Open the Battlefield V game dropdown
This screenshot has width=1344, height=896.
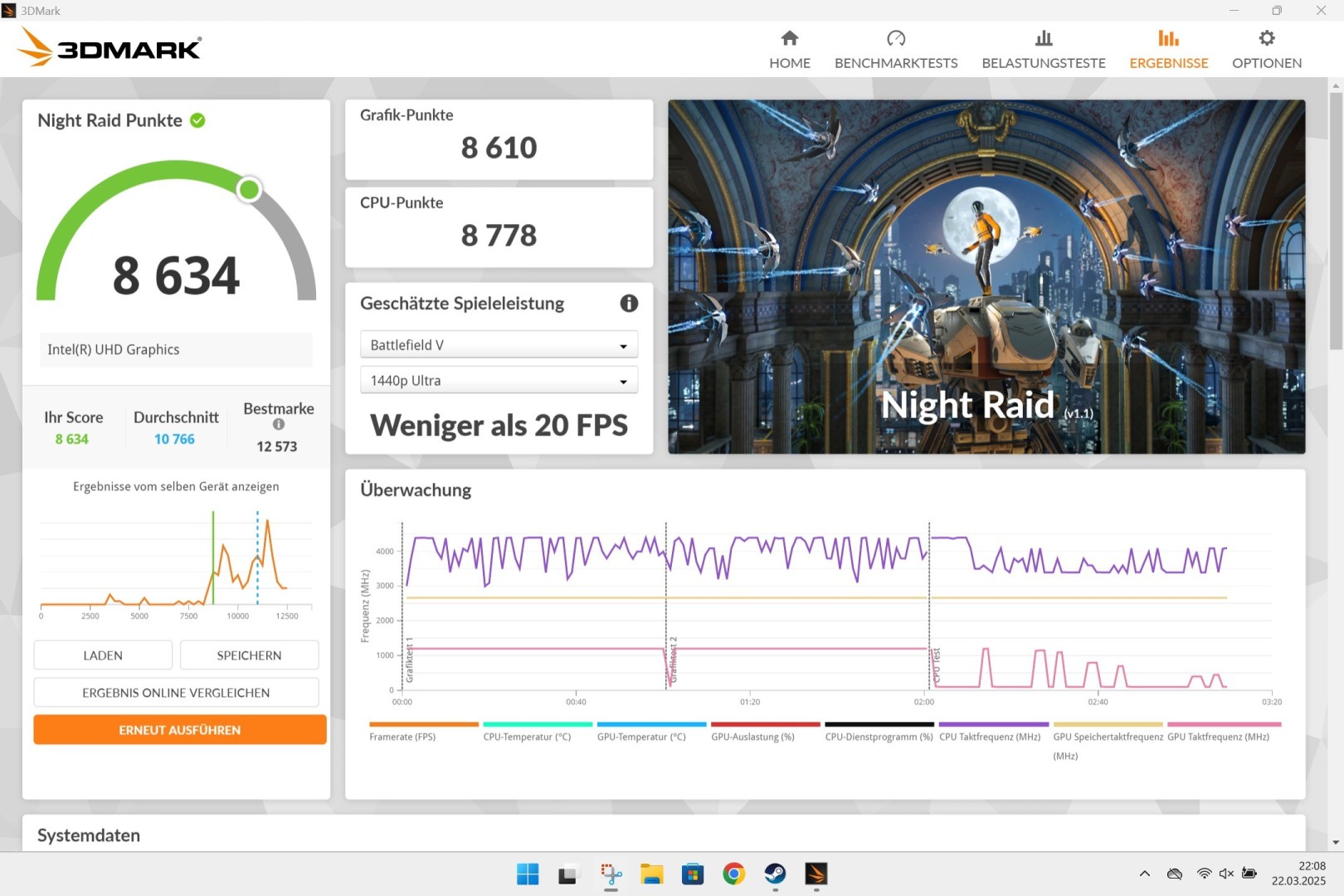pyautogui.click(x=499, y=344)
